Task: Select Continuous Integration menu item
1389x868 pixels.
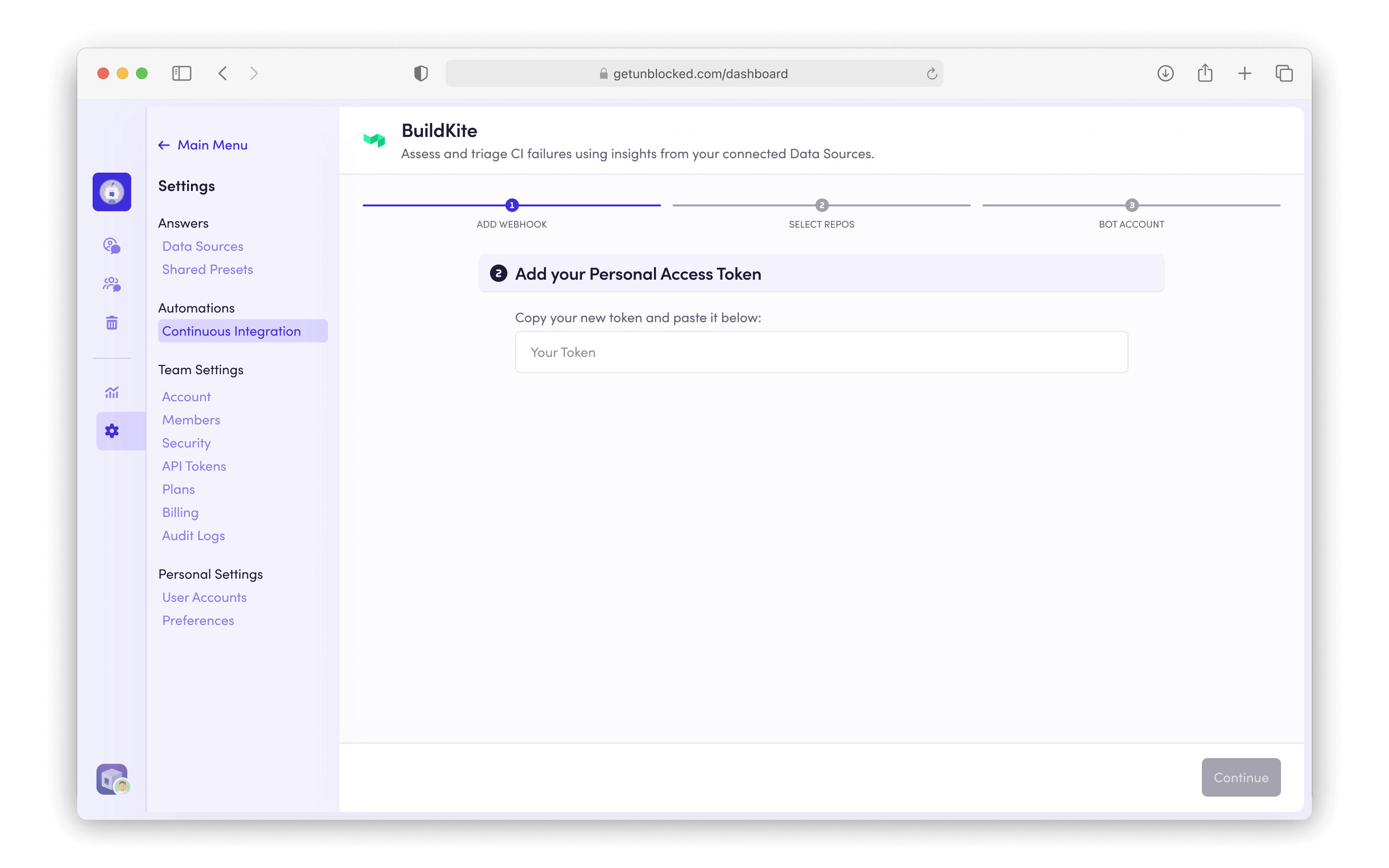Action: [231, 331]
